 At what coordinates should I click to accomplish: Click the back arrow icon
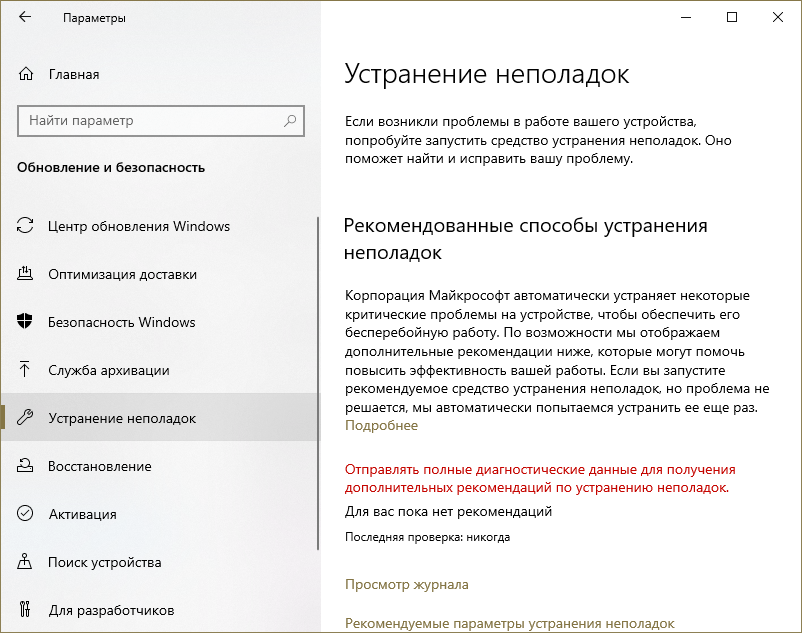tap(24, 17)
